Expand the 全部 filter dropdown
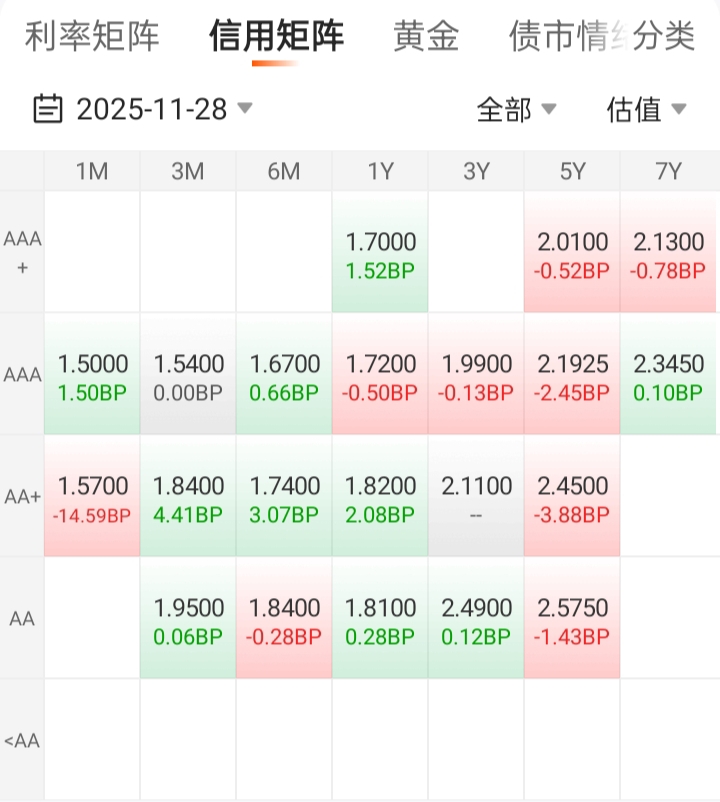Viewport: 720px width, 802px height. pyautogui.click(x=516, y=109)
